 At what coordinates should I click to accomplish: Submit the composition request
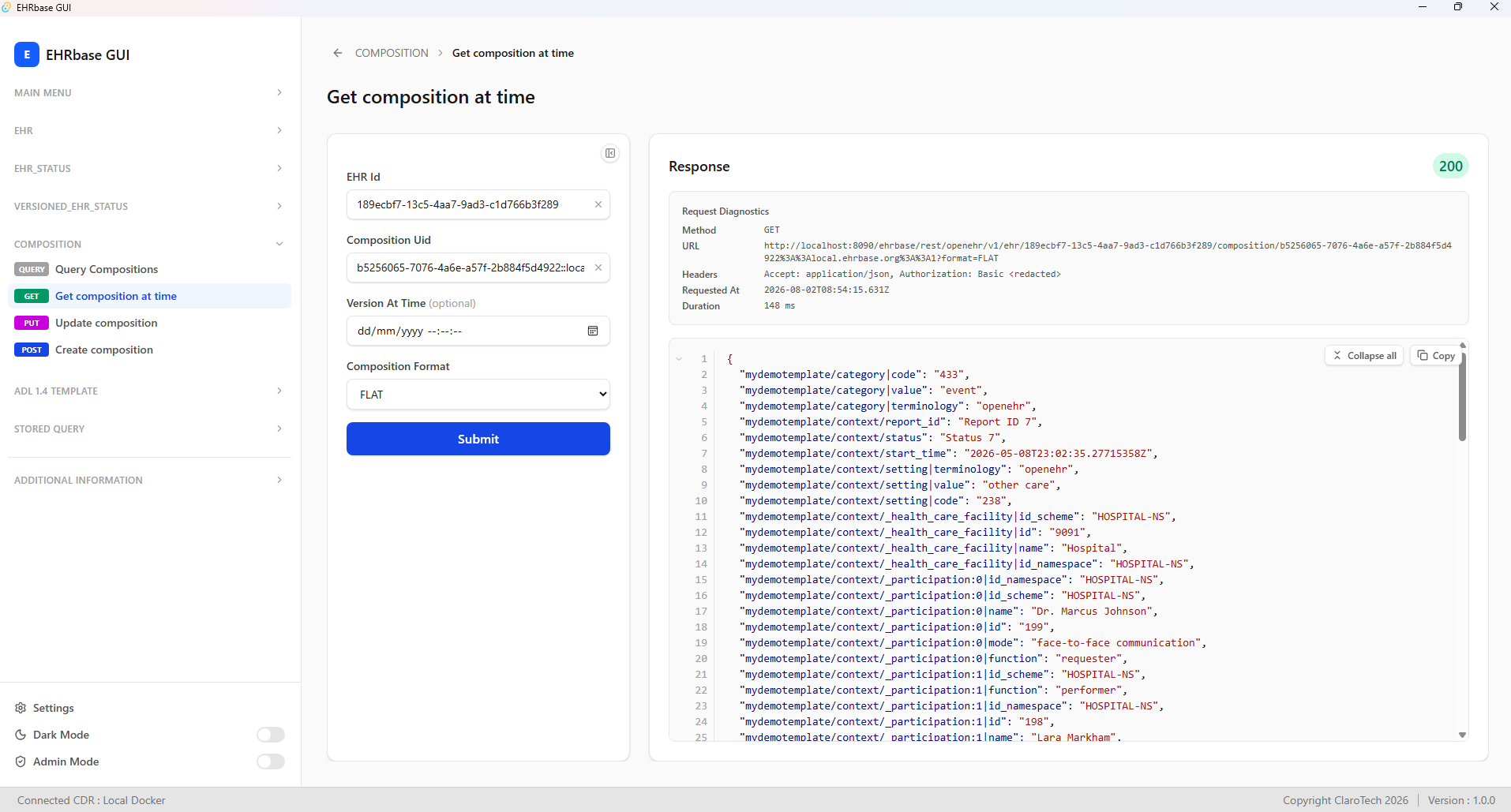(478, 439)
